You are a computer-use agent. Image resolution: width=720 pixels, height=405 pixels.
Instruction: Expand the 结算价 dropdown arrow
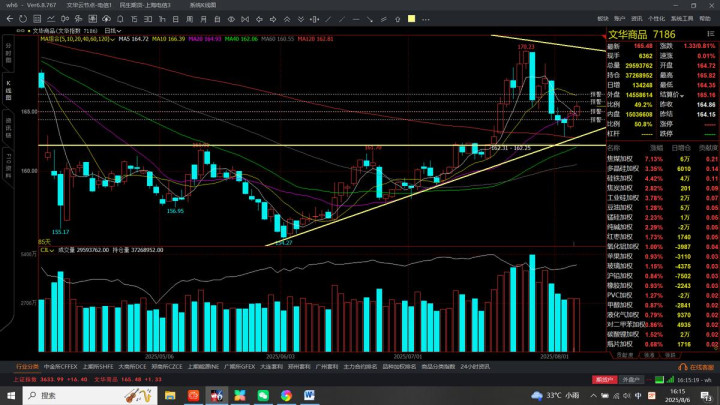tap(682, 95)
